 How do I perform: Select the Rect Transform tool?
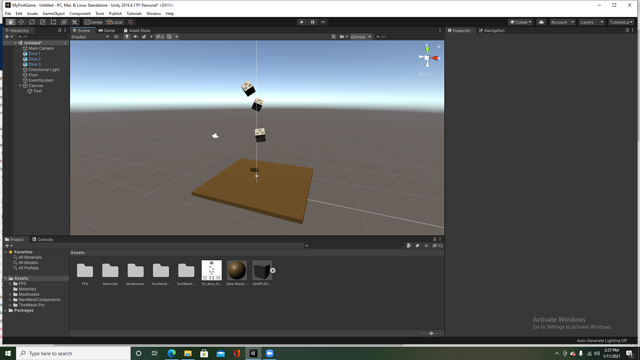(53, 22)
